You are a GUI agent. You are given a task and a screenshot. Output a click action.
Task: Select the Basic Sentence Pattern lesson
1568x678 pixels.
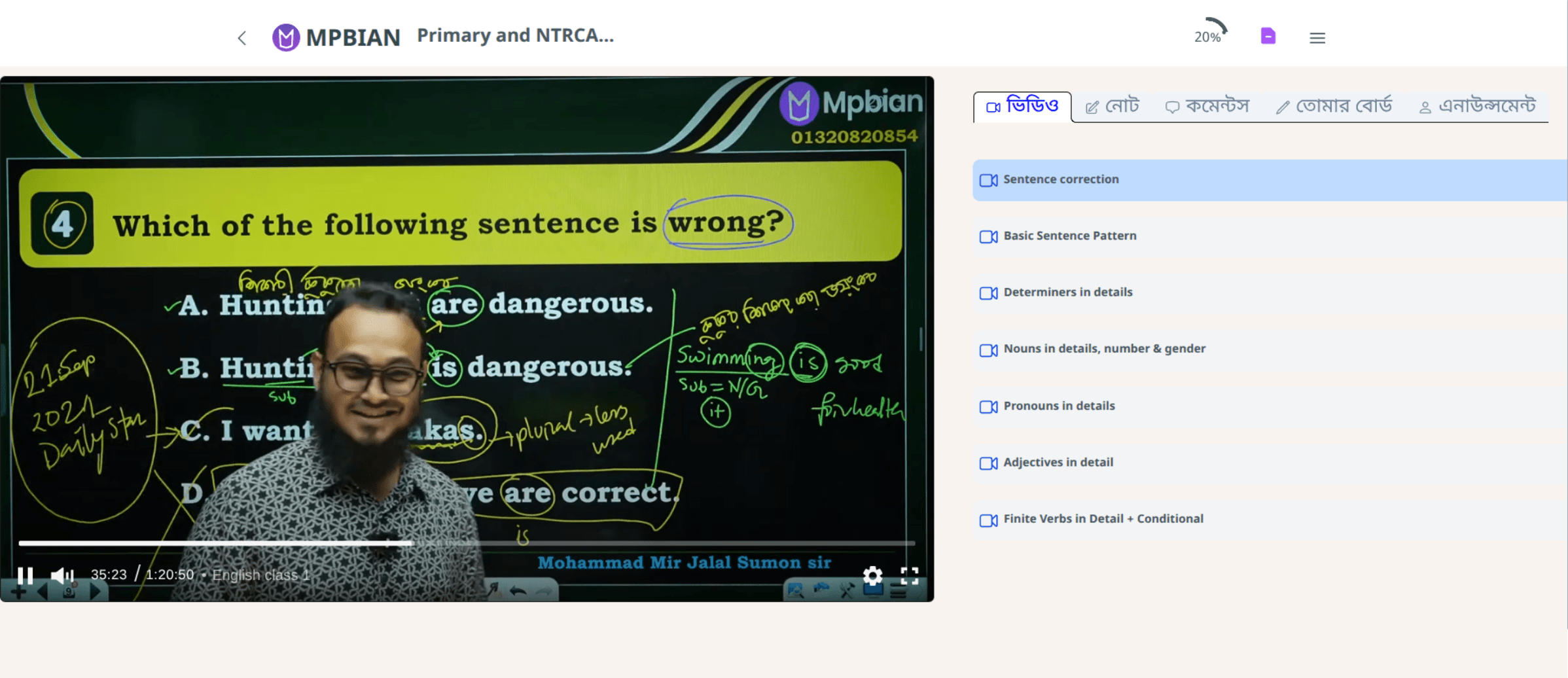1069,236
